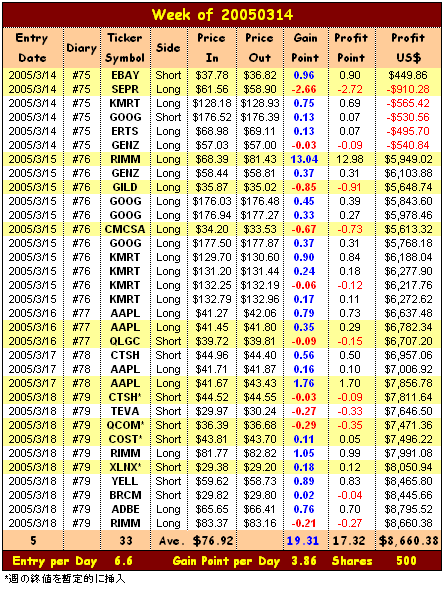Screen dimensions: 444x596
Task: Select the ERTS ticker cell
Action: click(x=125, y=131)
